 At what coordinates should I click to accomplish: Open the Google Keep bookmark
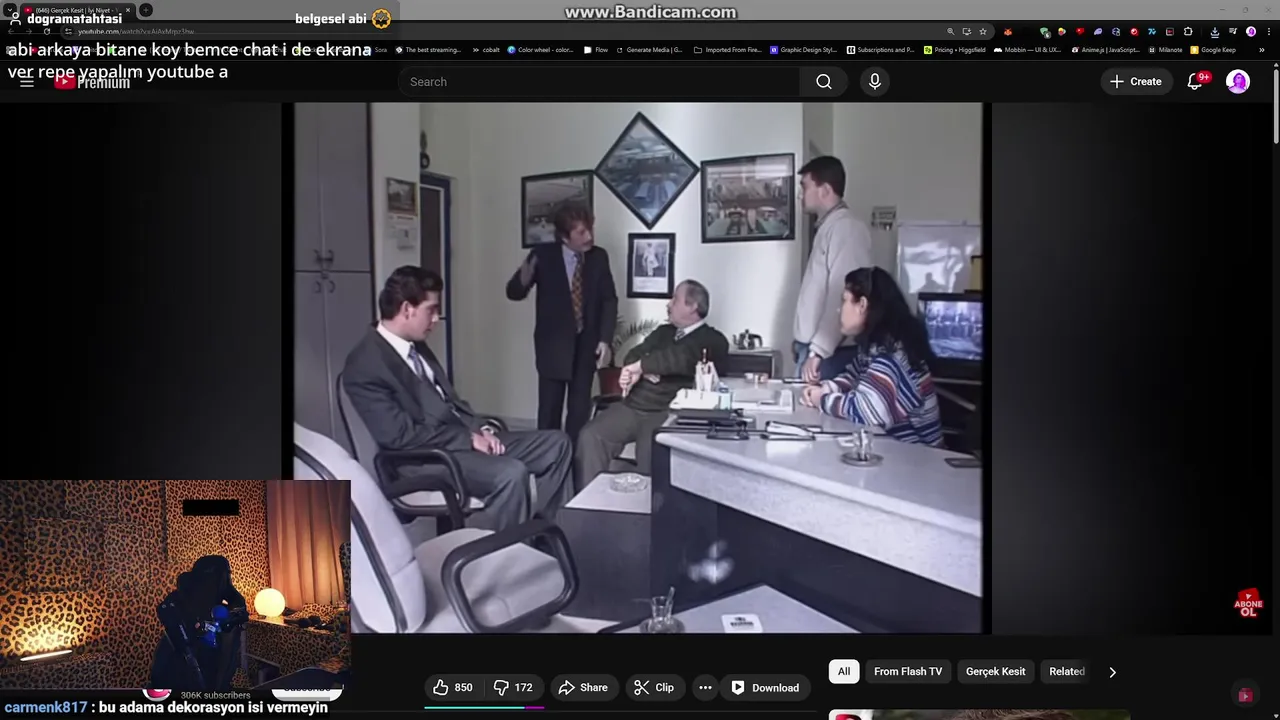point(1213,49)
